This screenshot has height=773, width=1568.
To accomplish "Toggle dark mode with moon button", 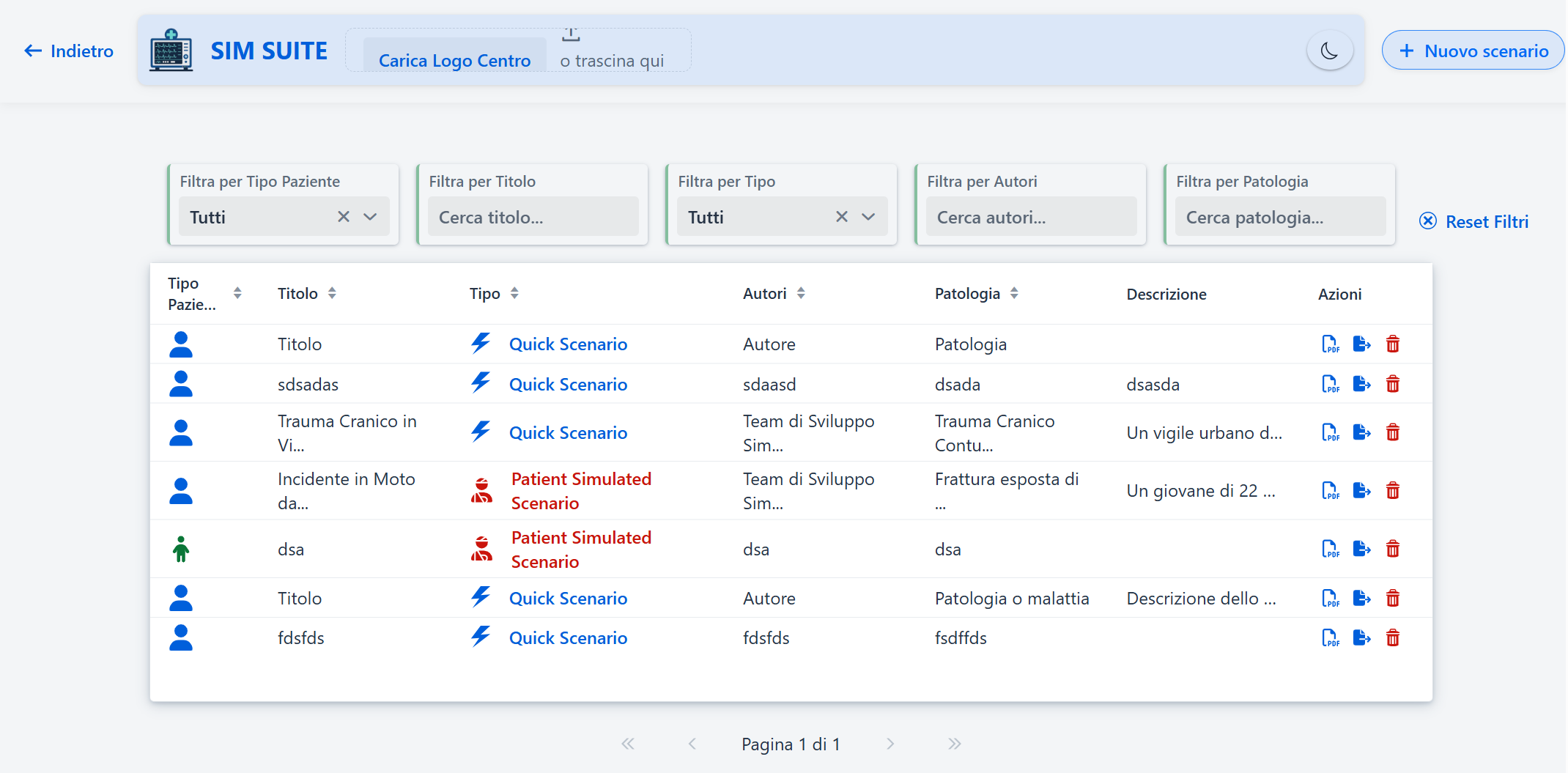I will [1329, 51].
